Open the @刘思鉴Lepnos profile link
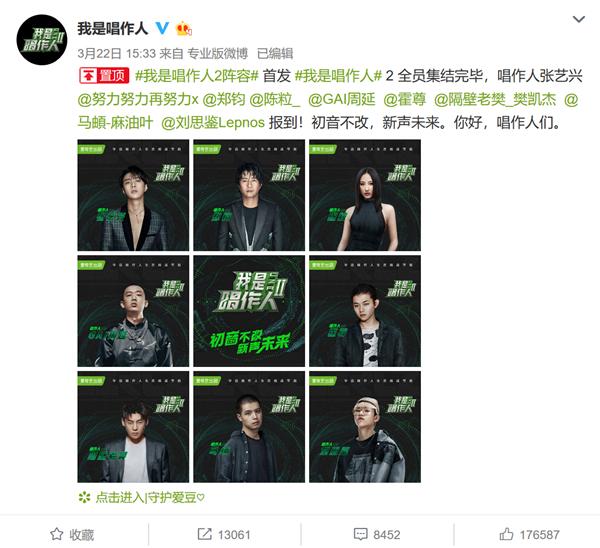This screenshot has height=548, width=600. [213, 123]
